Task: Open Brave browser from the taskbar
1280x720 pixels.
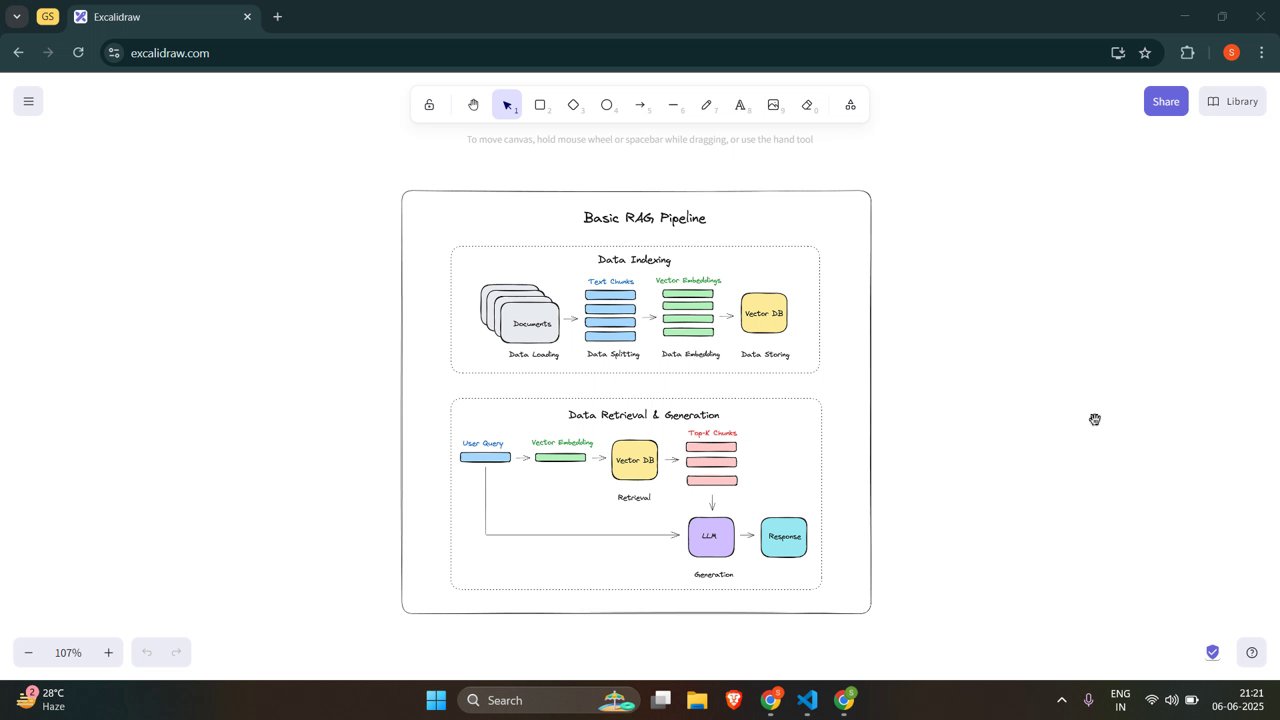Action: [734, 700]
